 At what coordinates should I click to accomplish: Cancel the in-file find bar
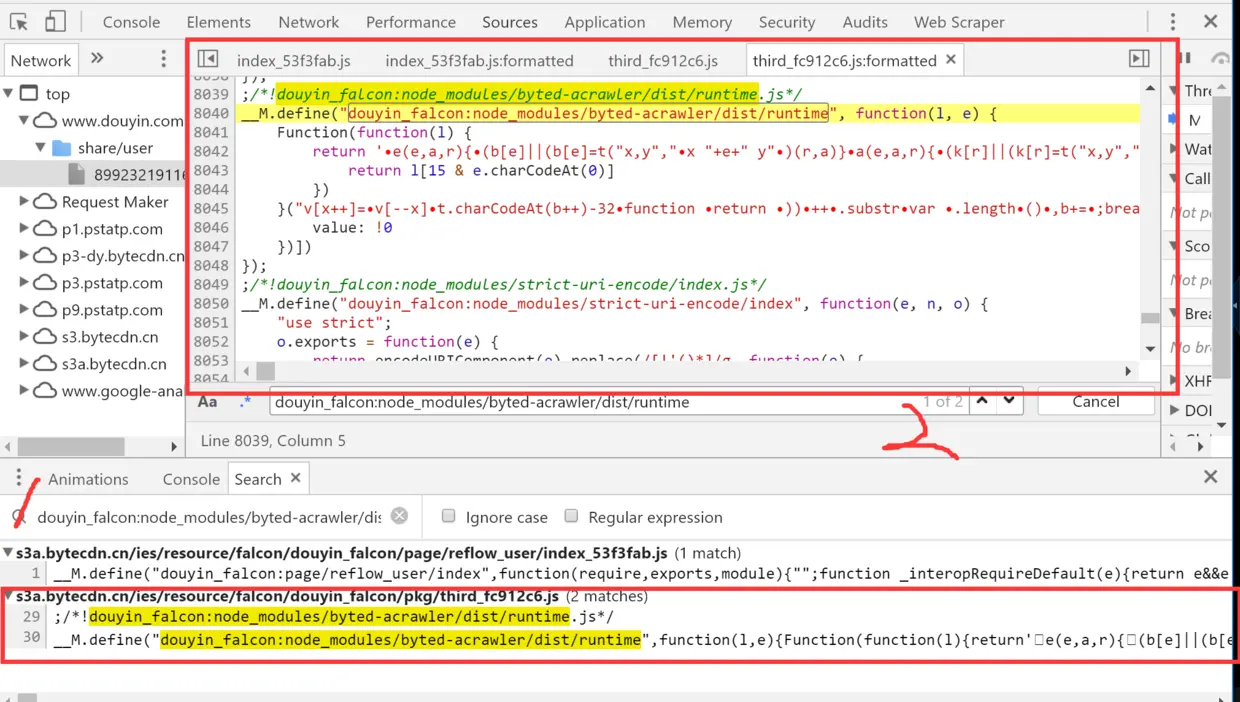(x=1096, y=401)
